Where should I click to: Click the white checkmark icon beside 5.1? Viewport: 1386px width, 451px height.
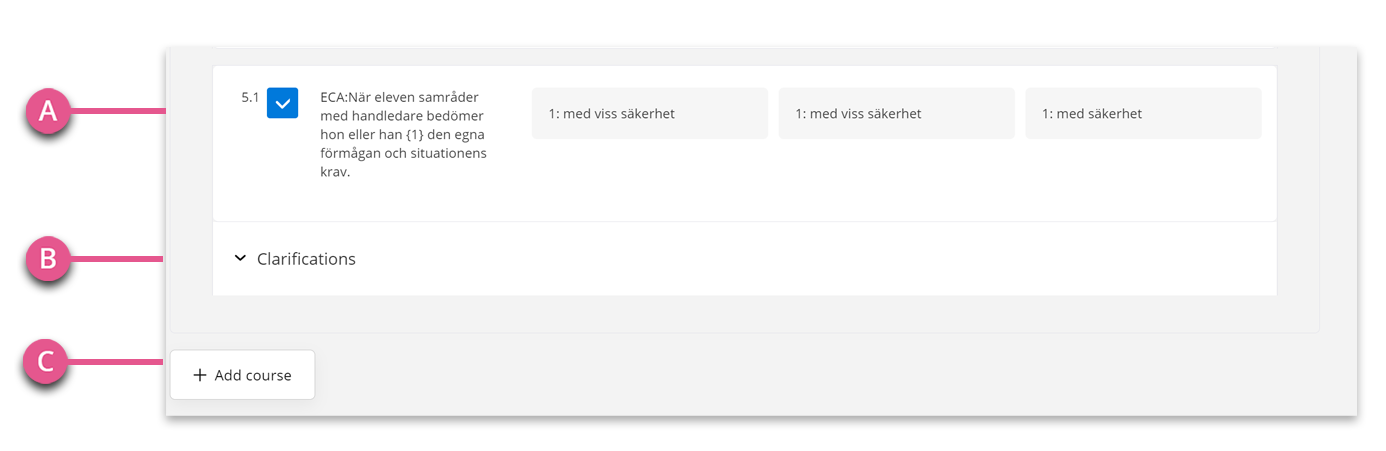tap(282, 103)
